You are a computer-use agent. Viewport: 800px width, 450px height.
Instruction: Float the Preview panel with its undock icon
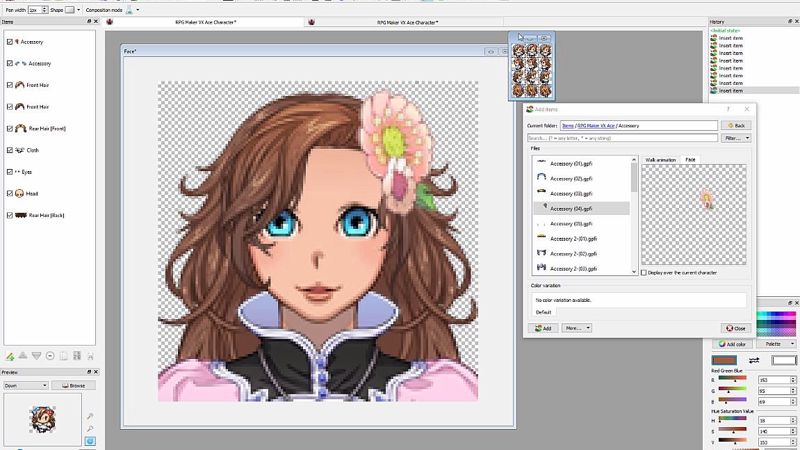89,372
